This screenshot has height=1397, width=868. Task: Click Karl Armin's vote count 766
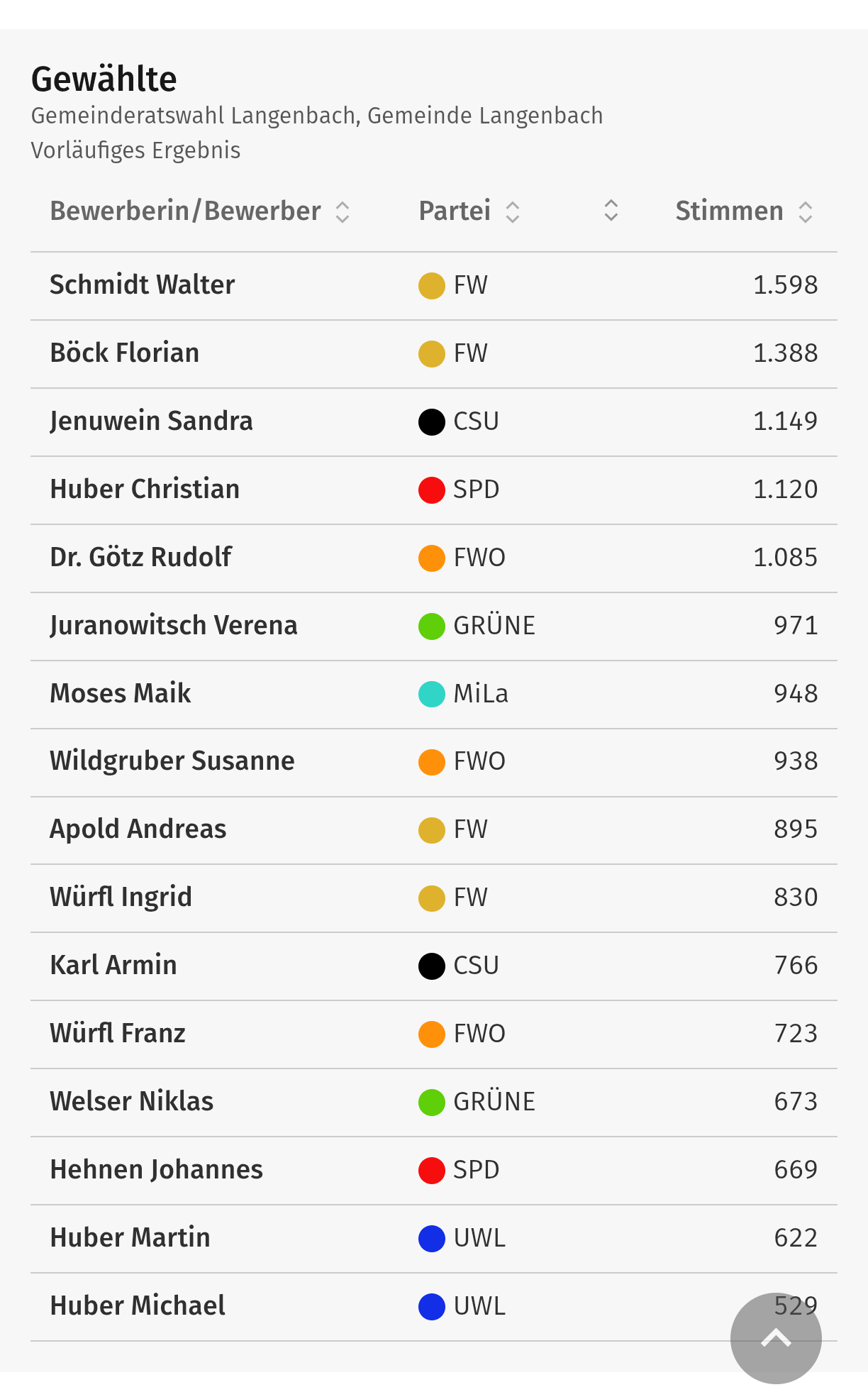click(x=796, y=966)
